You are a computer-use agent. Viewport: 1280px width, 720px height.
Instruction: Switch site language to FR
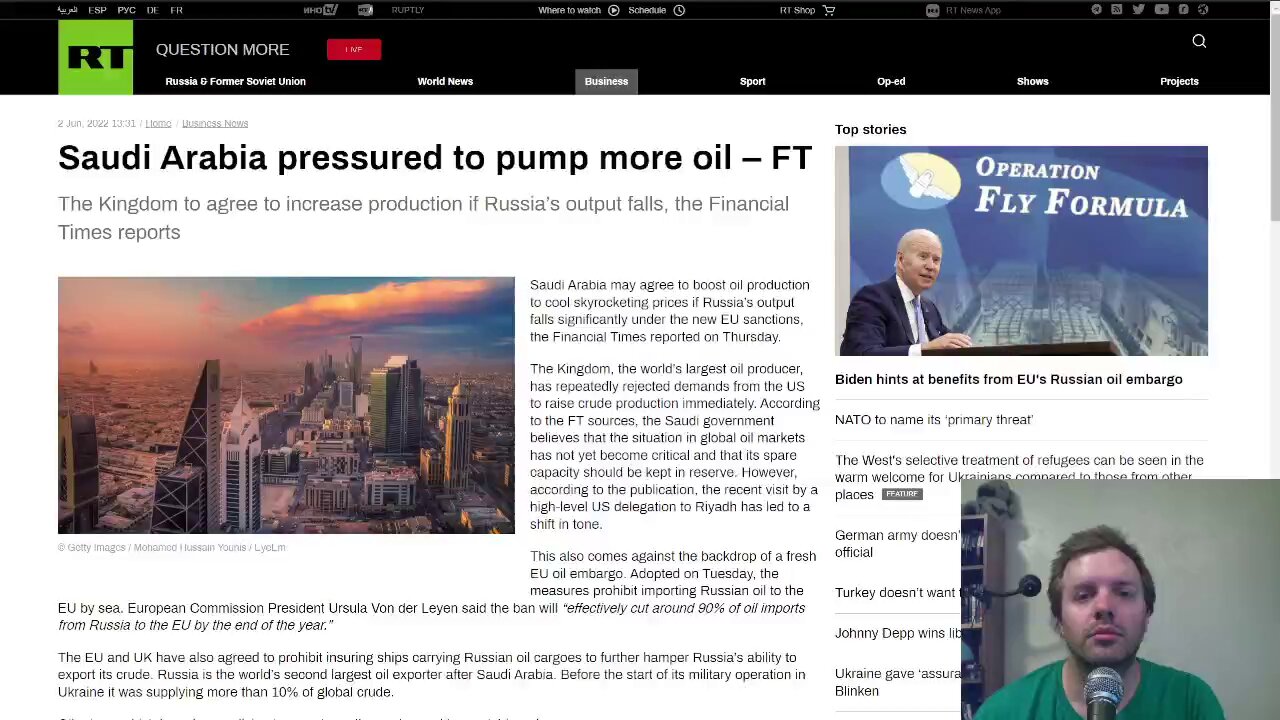(x=176, y=10)
